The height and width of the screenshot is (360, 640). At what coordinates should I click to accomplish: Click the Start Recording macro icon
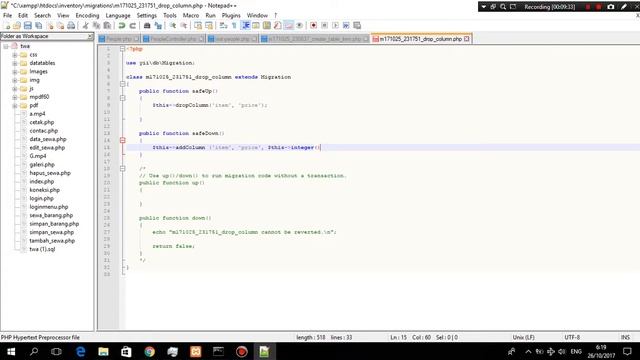[313, 26]
